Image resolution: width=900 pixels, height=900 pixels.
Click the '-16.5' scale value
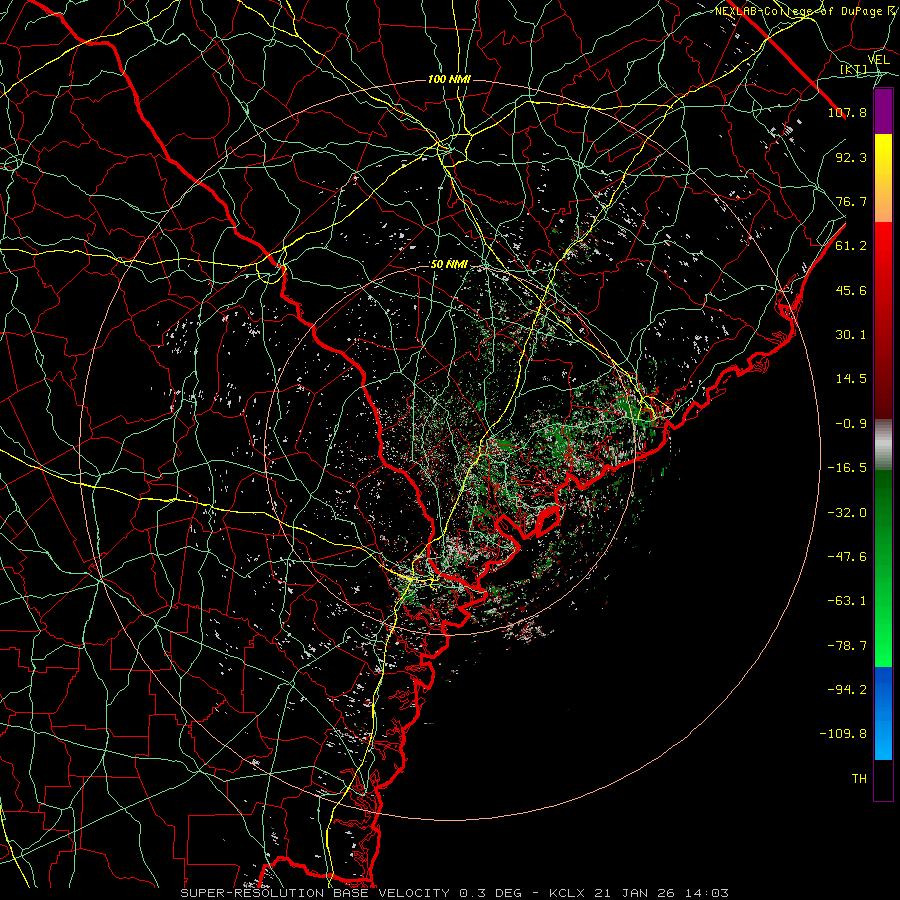(847, 468)
